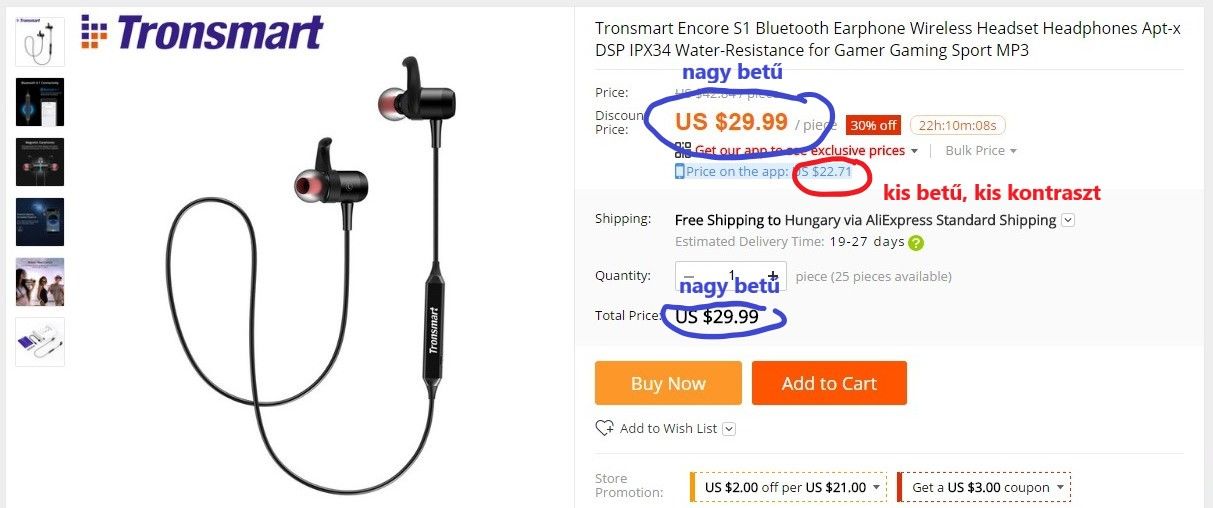The image size is (1213, 508).
Task: Select the thumbnail showing people wearing earphones
Action: (x=40, y=281)
